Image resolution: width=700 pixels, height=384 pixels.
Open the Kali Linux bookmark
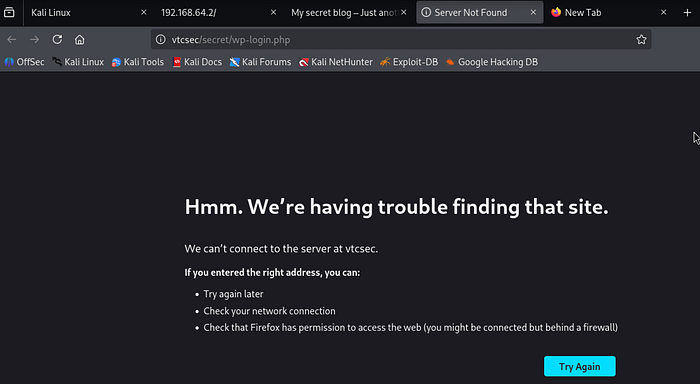coord(78,62)
